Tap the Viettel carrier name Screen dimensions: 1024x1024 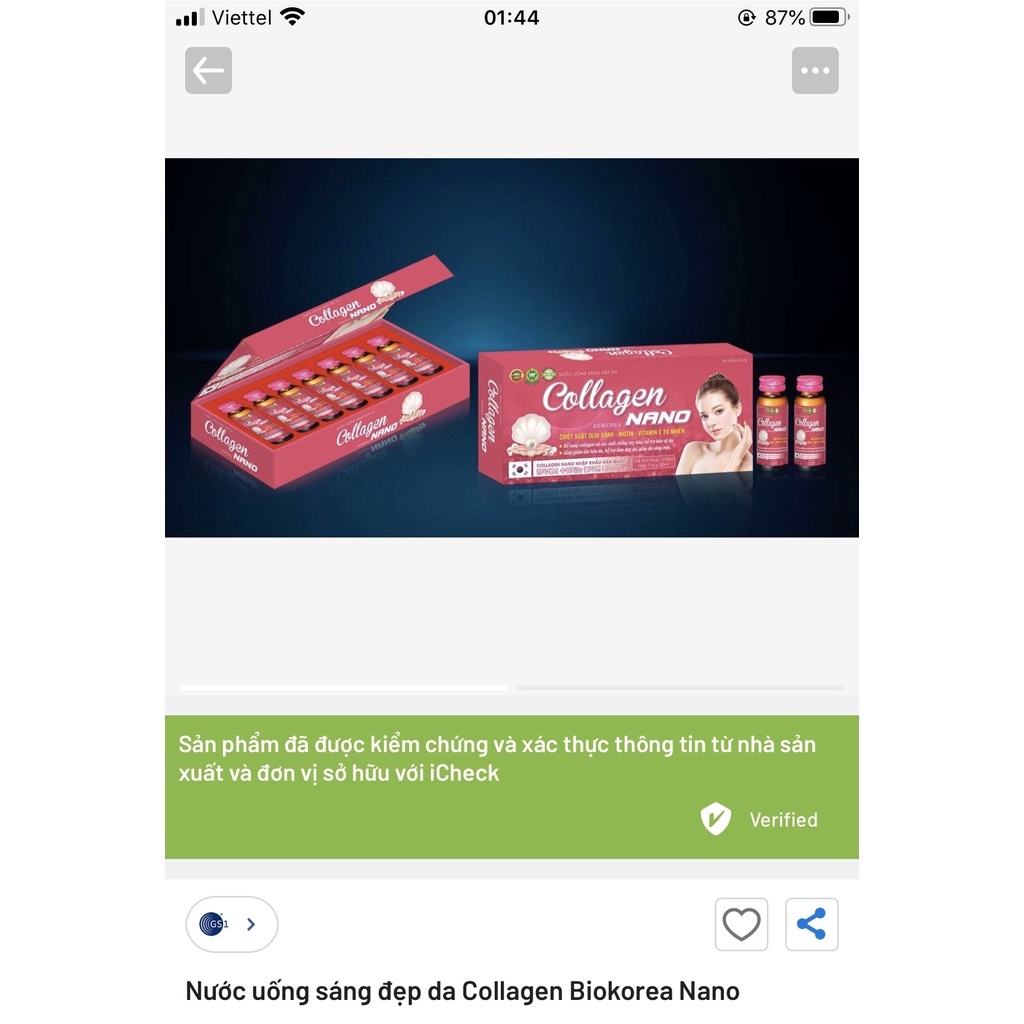click(x=242, y=18)
